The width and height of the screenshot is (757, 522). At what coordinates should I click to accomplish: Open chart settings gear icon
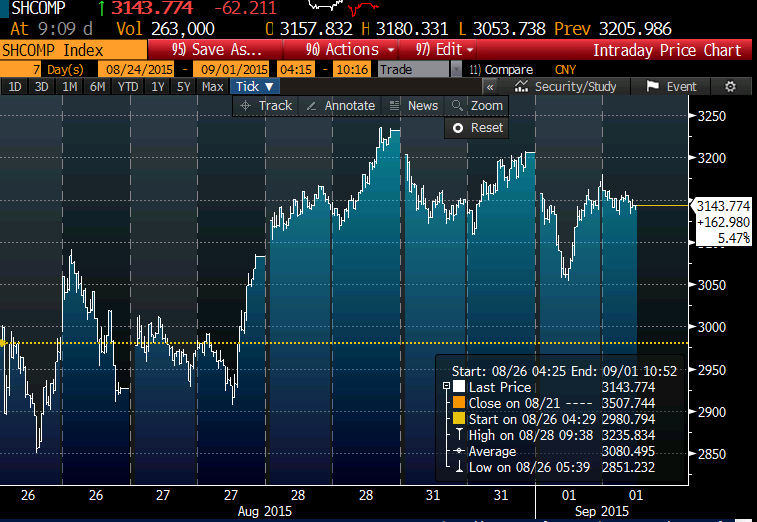coord(730,87)
